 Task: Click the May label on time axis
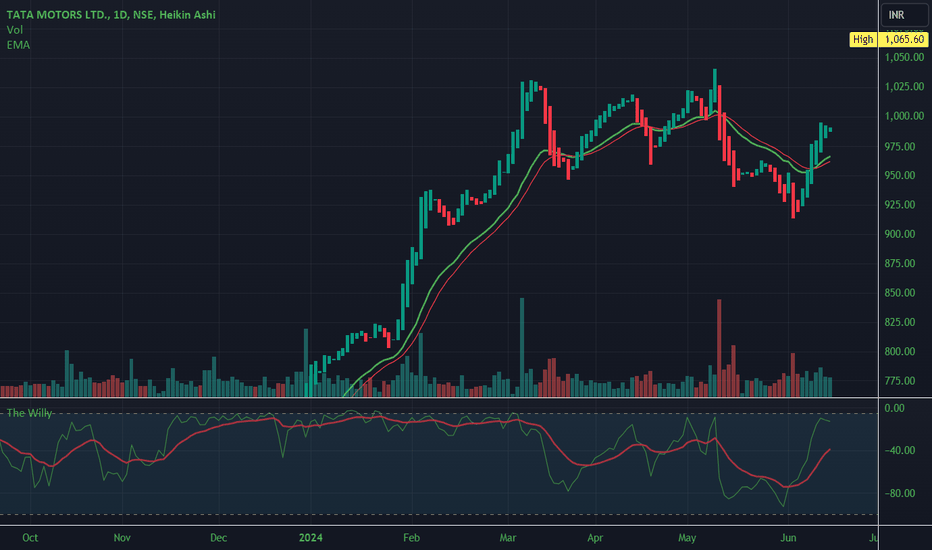687,538
